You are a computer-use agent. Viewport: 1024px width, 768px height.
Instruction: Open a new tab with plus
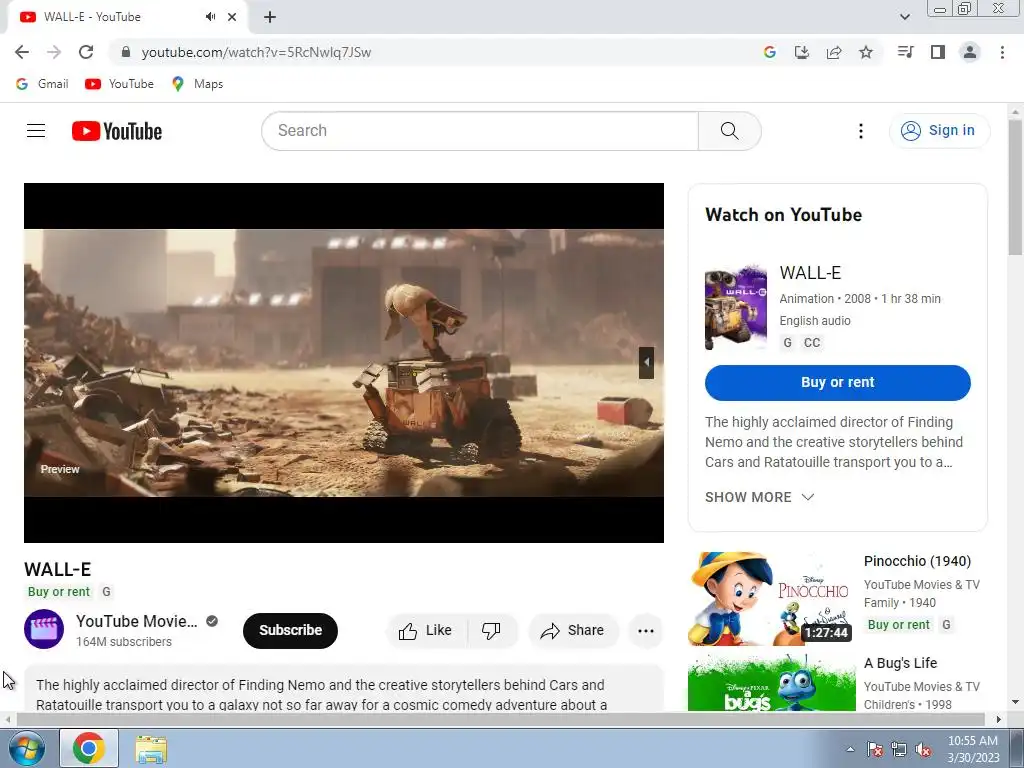click(270, 17)
